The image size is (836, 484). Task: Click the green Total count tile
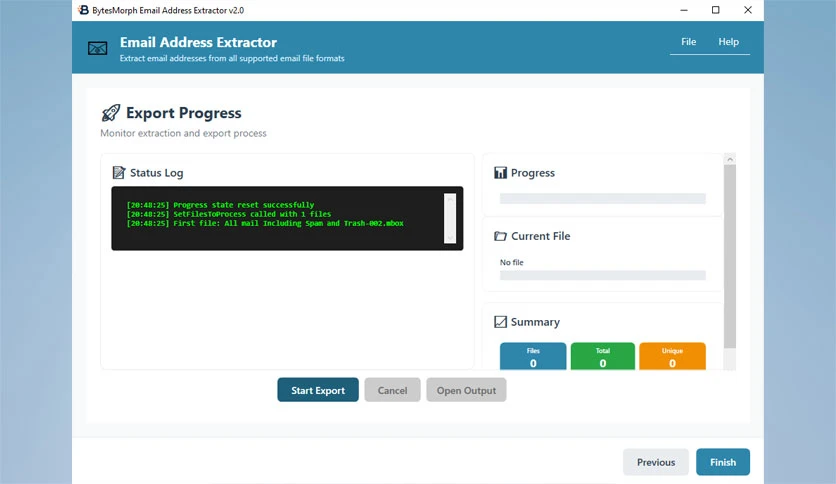click(x=602, y=357)
